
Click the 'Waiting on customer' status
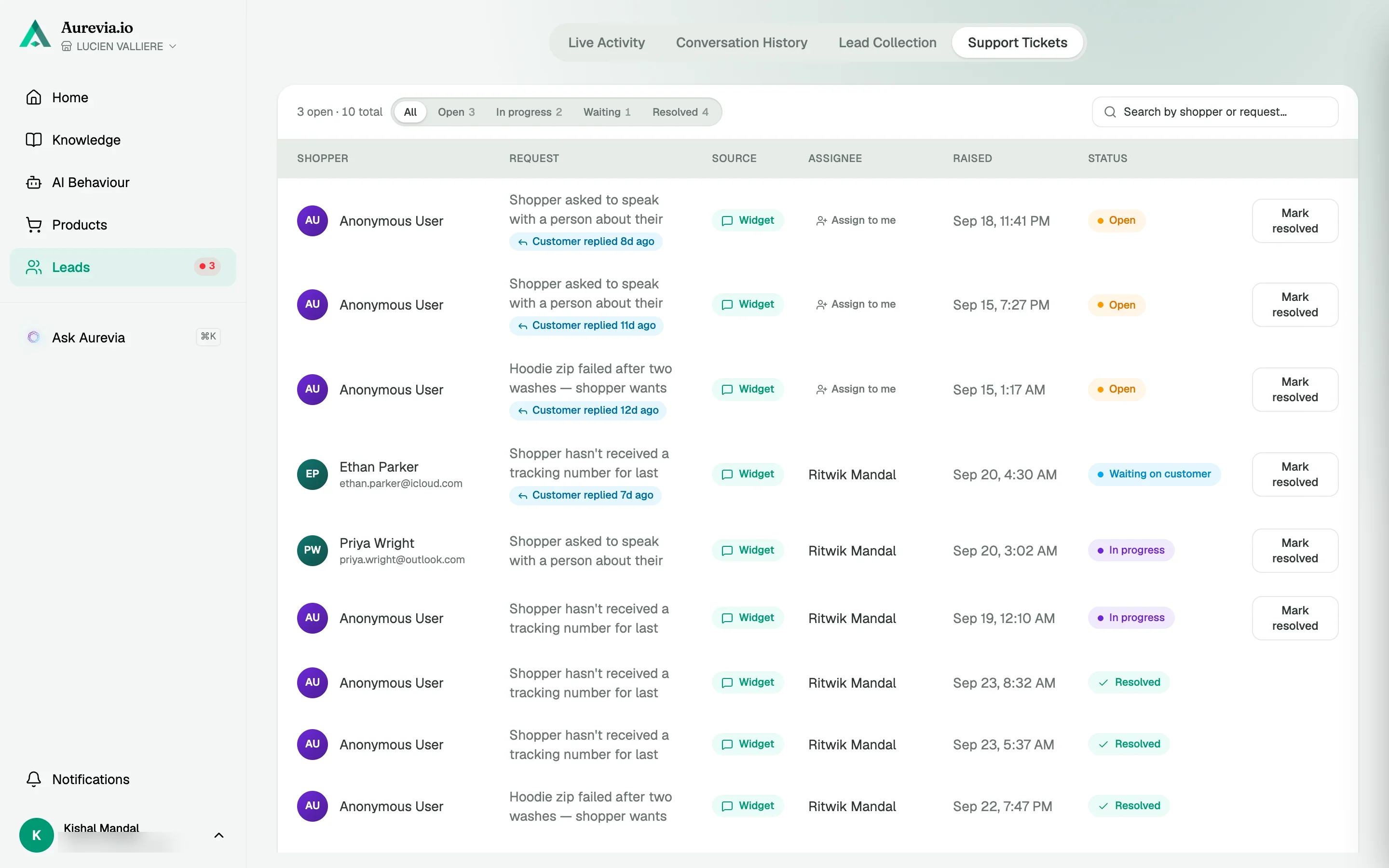point(1154,474)
